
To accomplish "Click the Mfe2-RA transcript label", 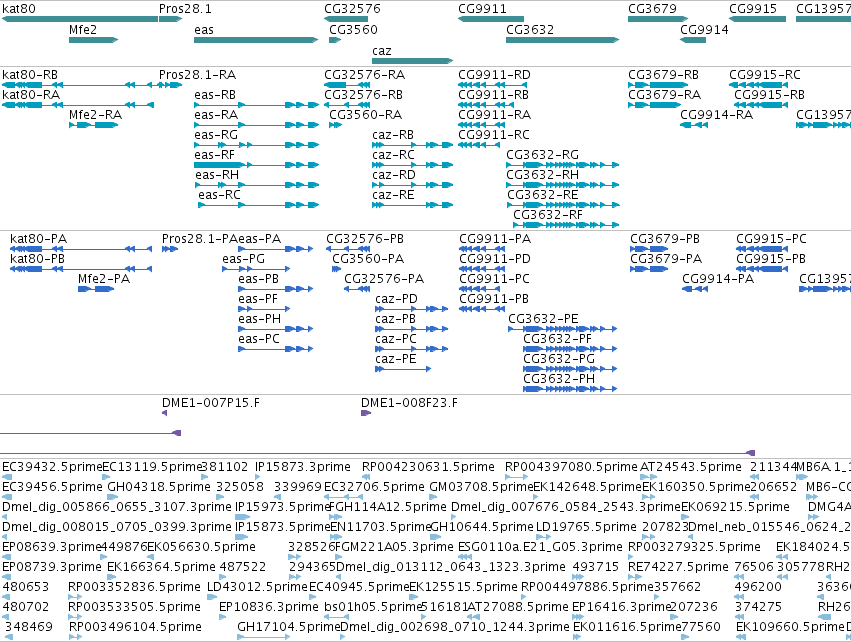I will click(x=96, y=115).
